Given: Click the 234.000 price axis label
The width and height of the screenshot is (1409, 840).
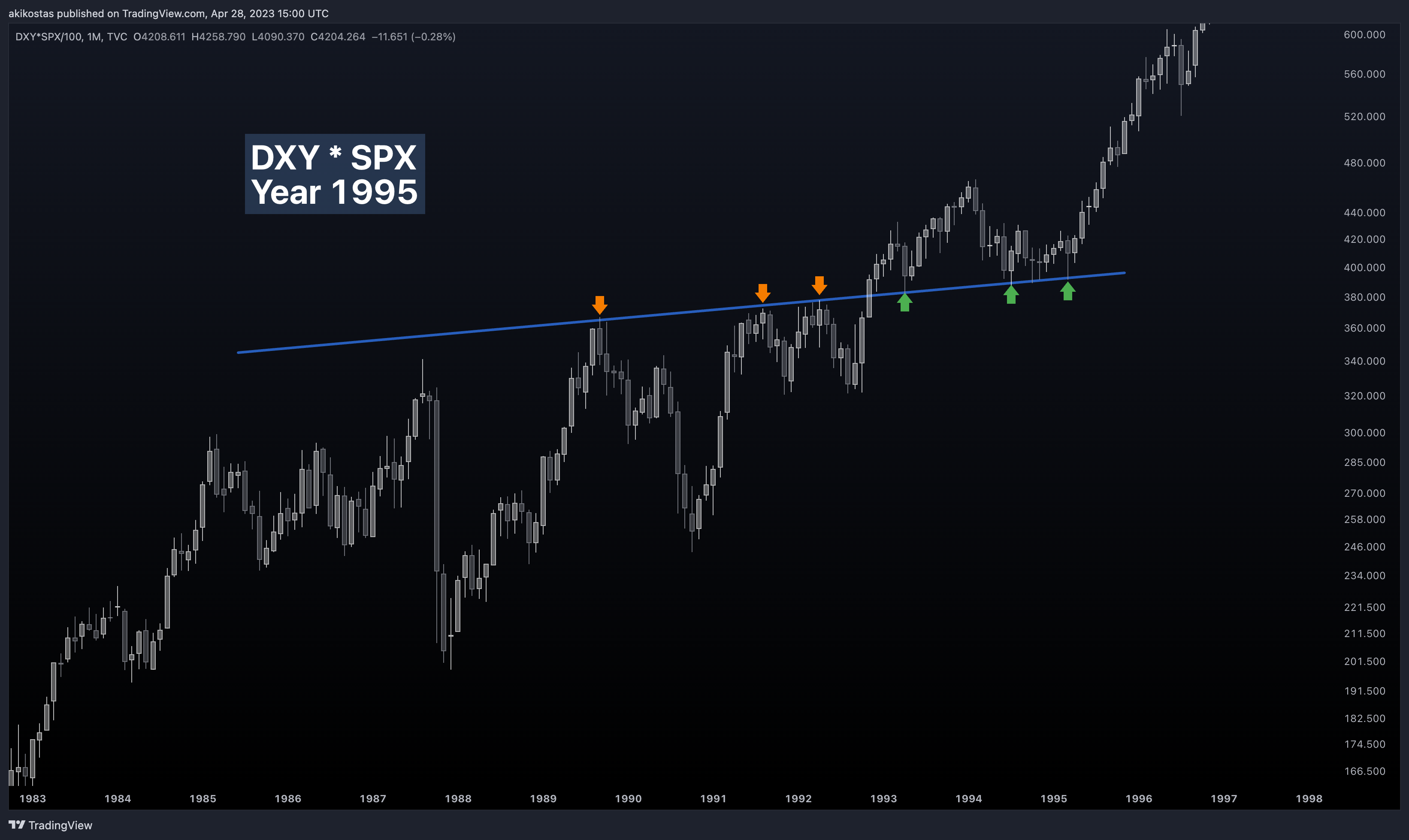Looking at the screenshot, I should 1364,576.
